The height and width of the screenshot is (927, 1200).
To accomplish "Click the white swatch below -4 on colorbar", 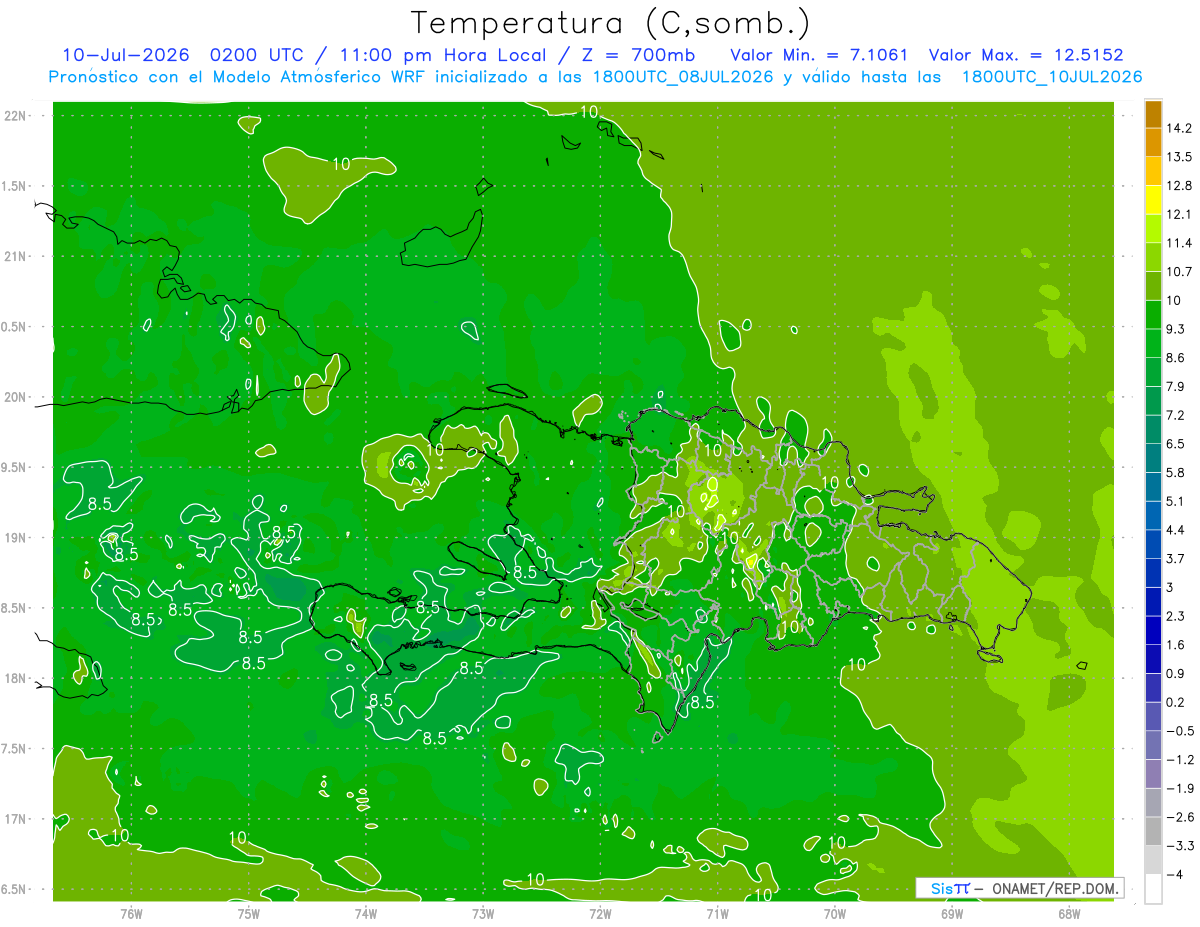I will point(1153,889).
